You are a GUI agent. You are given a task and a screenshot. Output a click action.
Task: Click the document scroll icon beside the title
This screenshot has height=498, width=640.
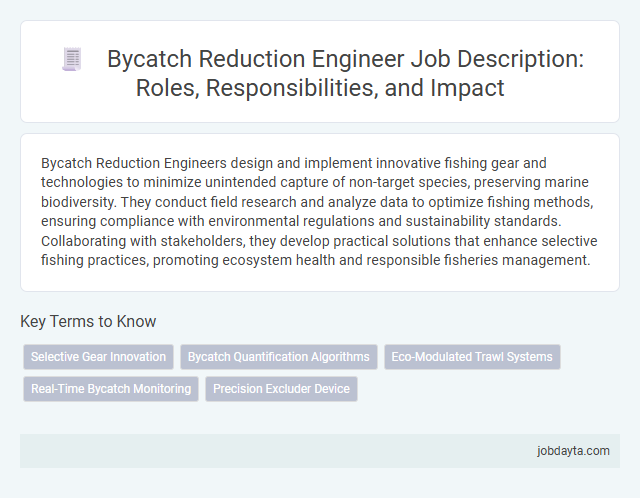[x=72, y=60]
